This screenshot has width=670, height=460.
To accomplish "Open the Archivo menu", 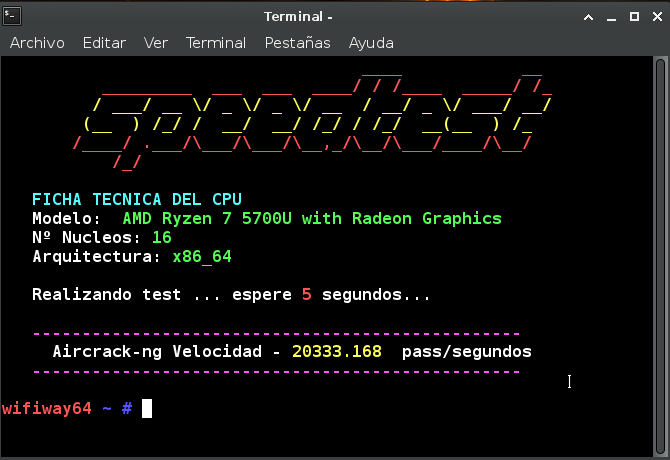I will 37,43.
